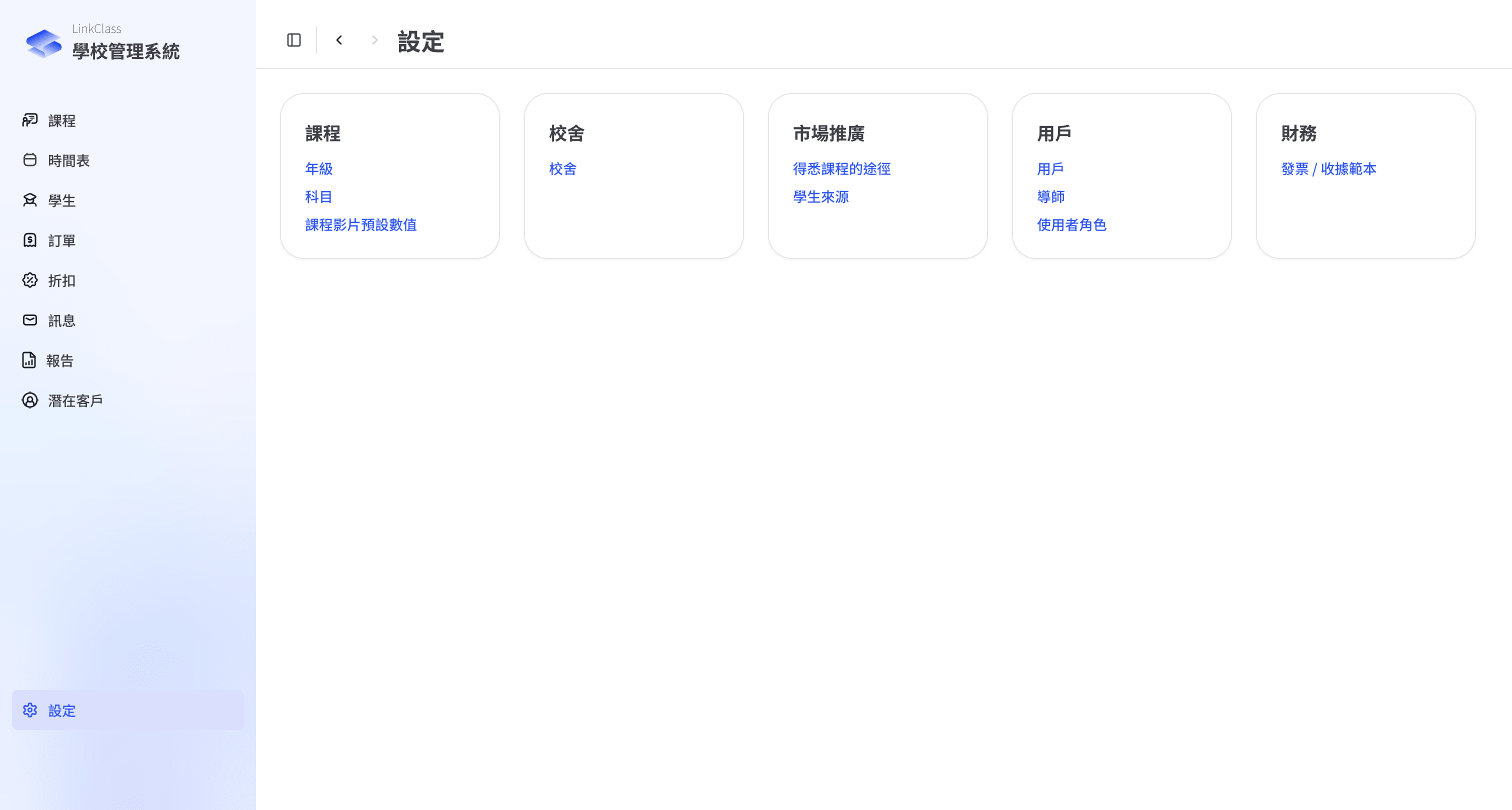Open 發票 / 收據範本 template link
This screenshot has height=810, width=1512.
click(1328, 169)
